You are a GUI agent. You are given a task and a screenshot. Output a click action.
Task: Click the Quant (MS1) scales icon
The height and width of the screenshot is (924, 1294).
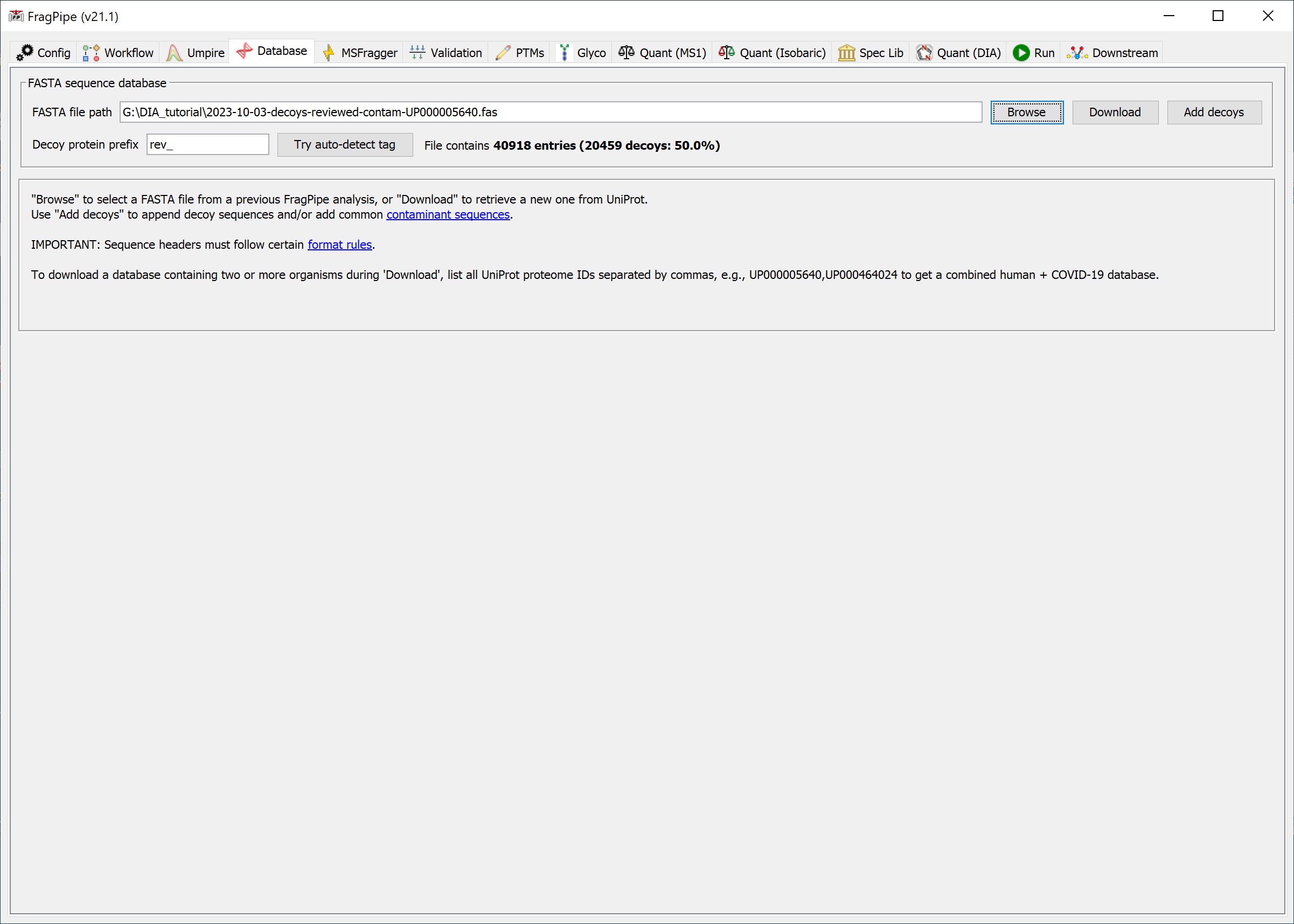tap(626, 52)
